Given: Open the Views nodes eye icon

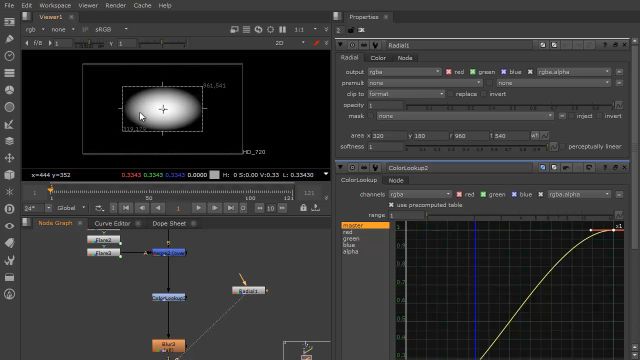Looking at the screenshot, I should (x=9, y=226).
